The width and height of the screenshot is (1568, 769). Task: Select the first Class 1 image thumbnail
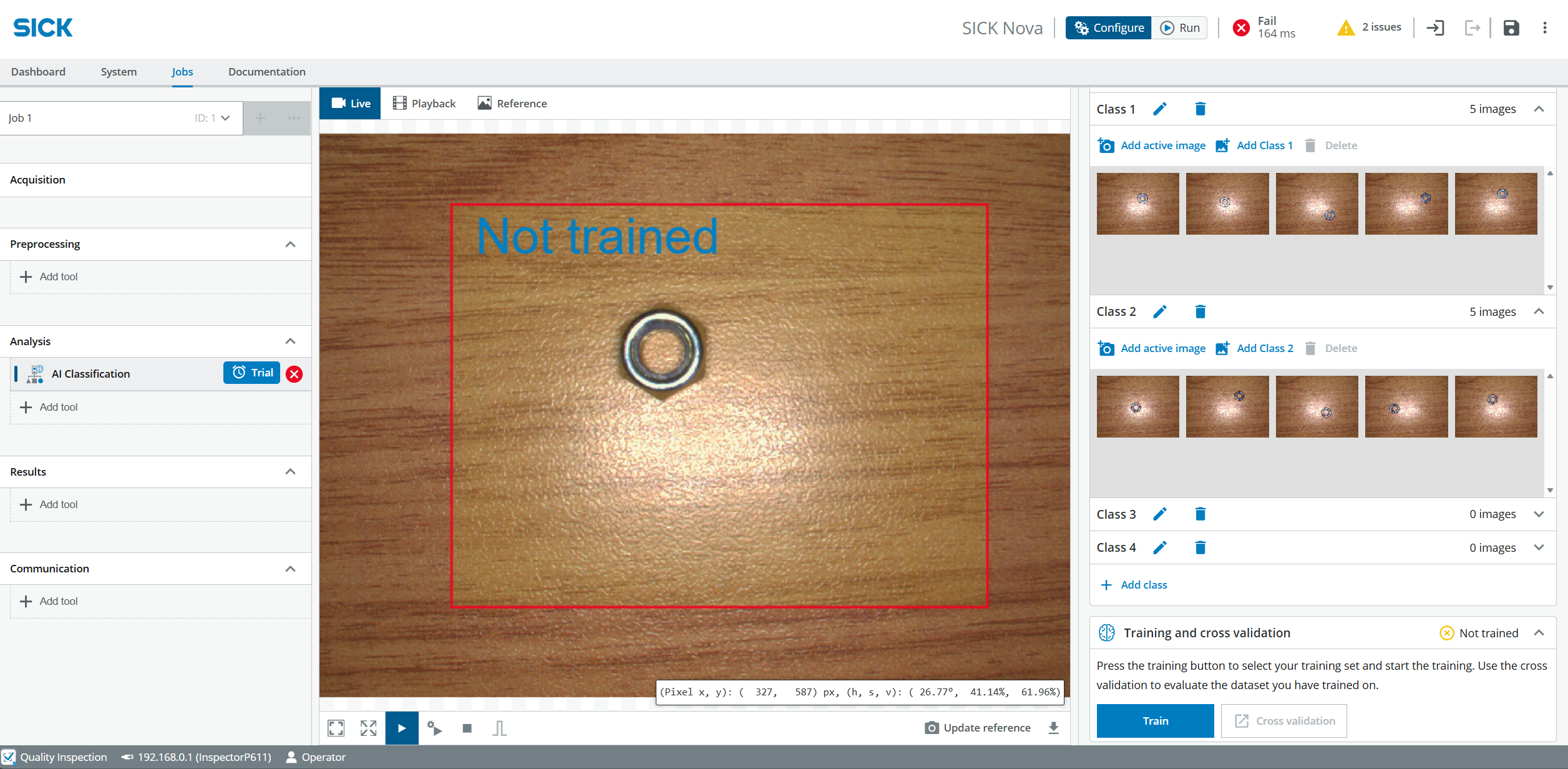pyautogui.click(x=1137, y=202)
